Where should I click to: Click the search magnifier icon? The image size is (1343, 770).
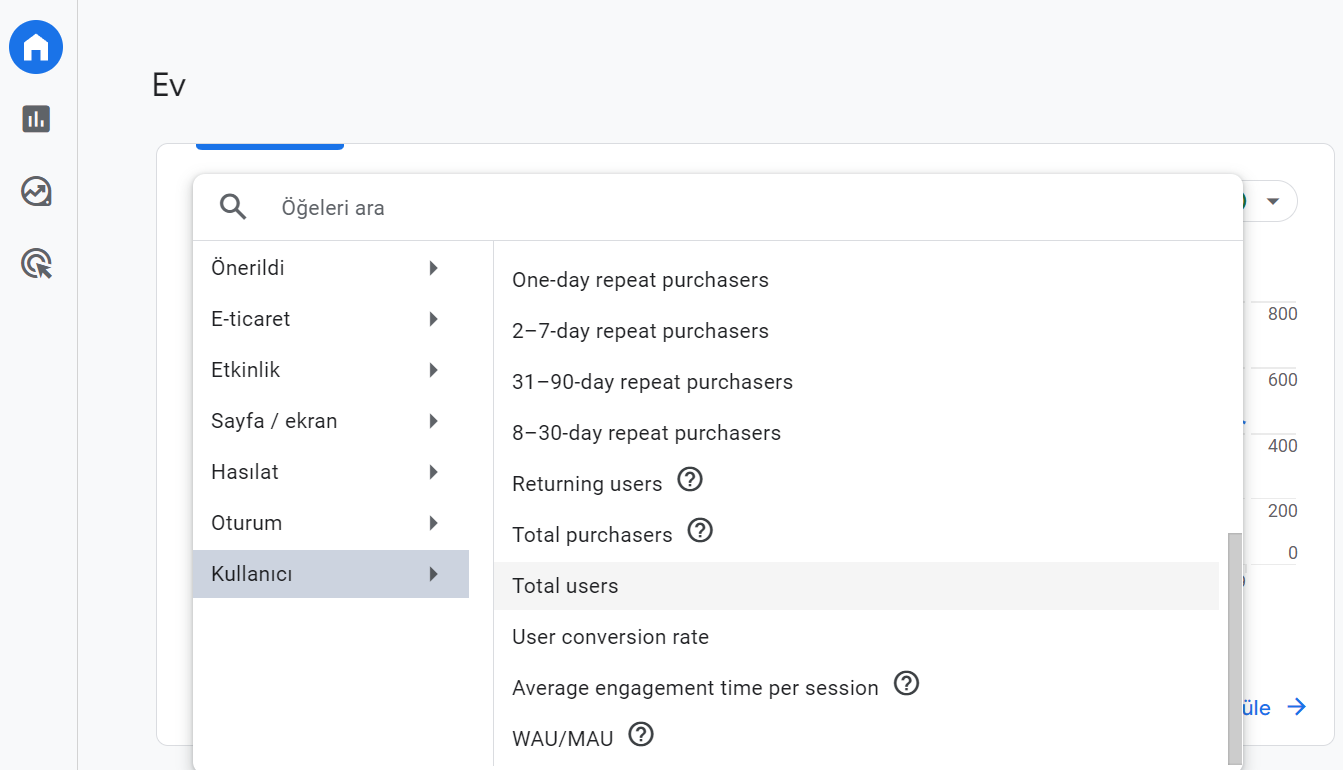point(233,207)
